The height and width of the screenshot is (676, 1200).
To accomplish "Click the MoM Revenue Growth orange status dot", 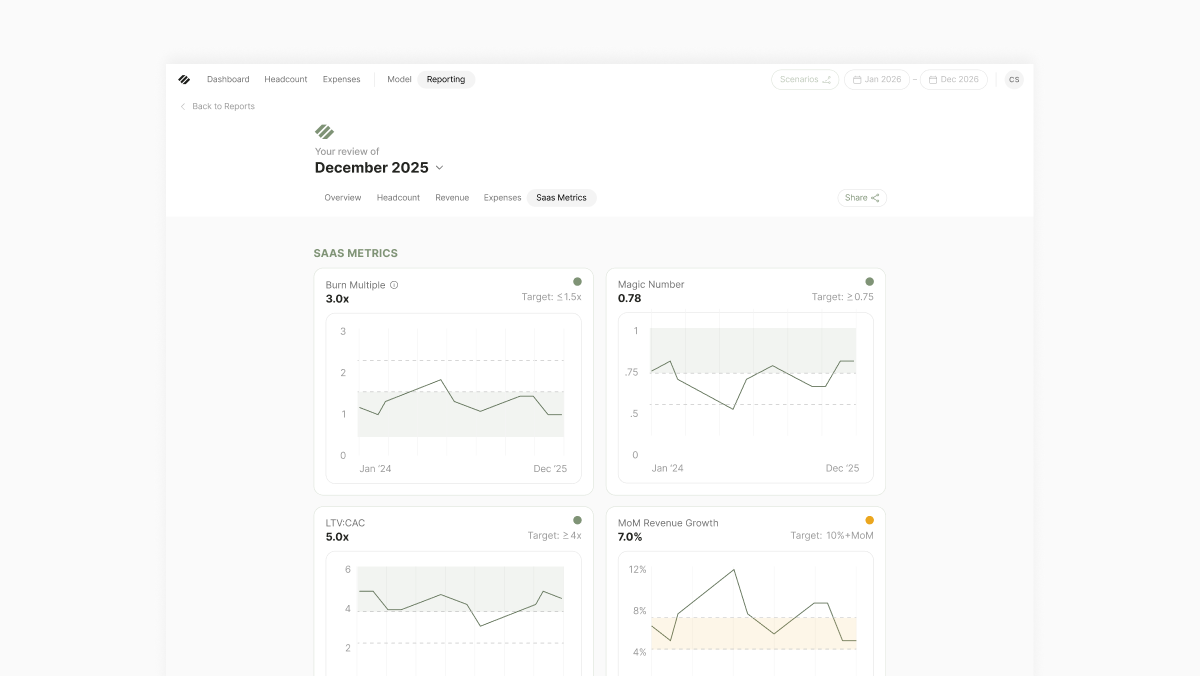I will (869, 520).
